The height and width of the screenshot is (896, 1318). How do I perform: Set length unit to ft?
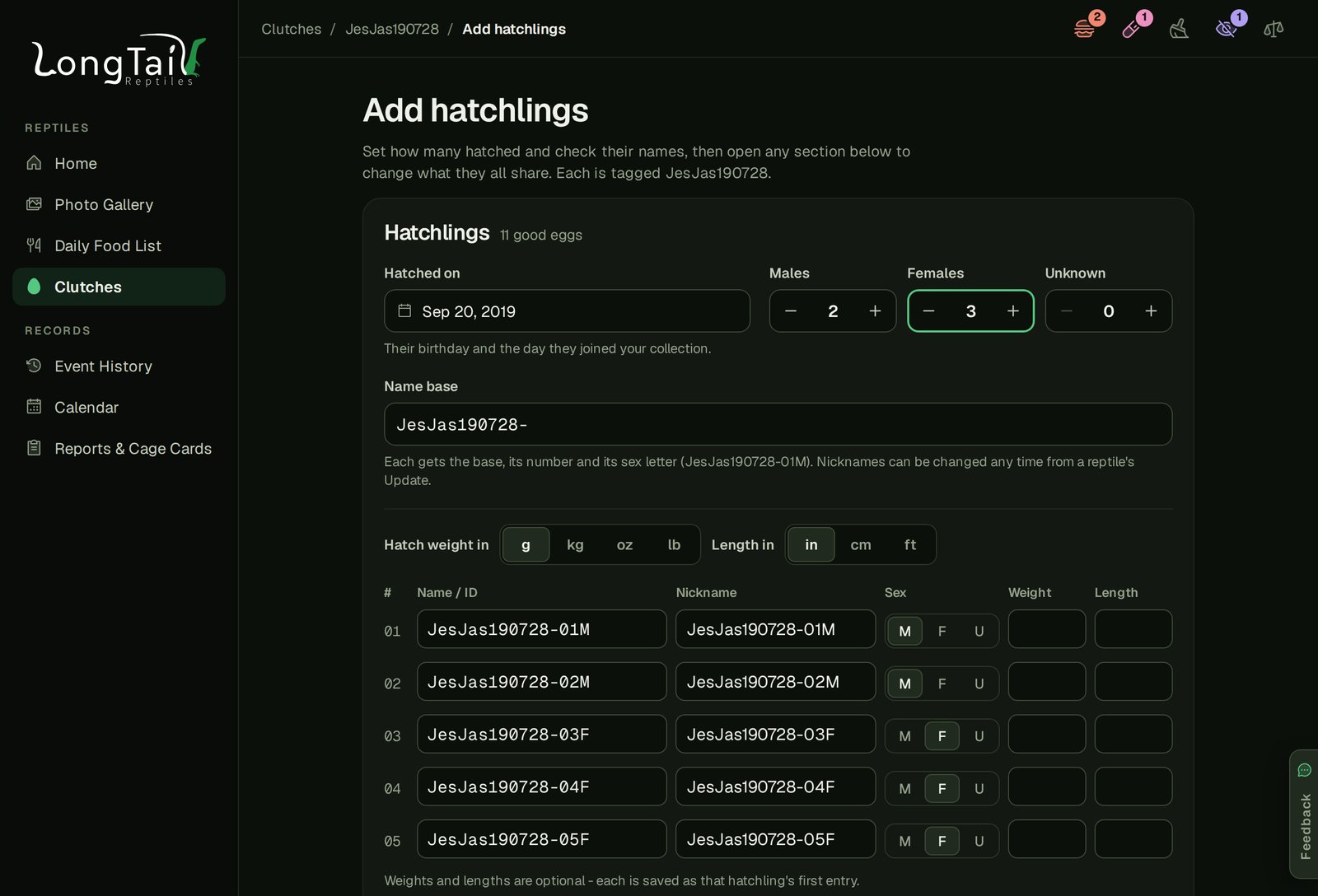910,544
